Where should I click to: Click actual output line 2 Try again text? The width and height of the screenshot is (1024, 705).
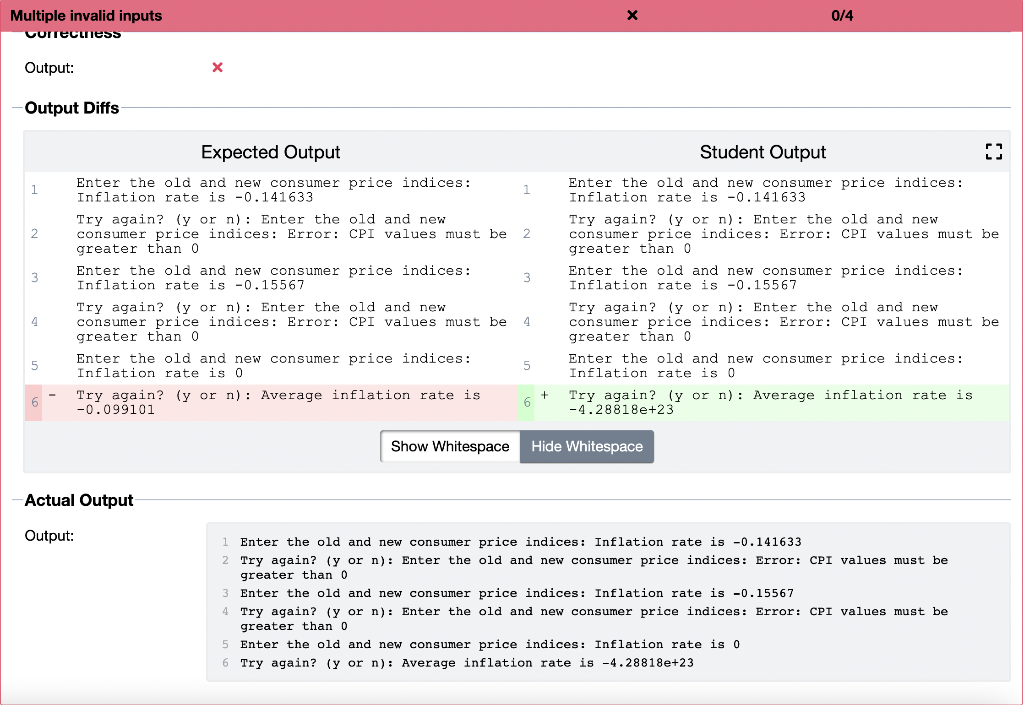click(594, 567)
